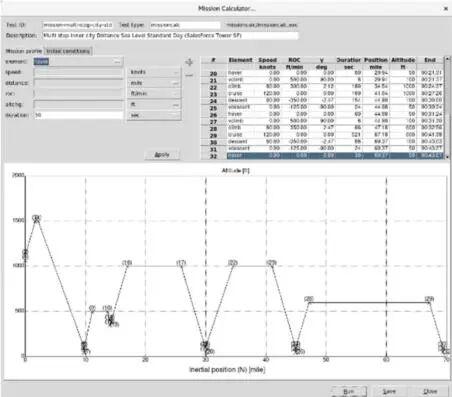Click the Save button

click(389, 391)
